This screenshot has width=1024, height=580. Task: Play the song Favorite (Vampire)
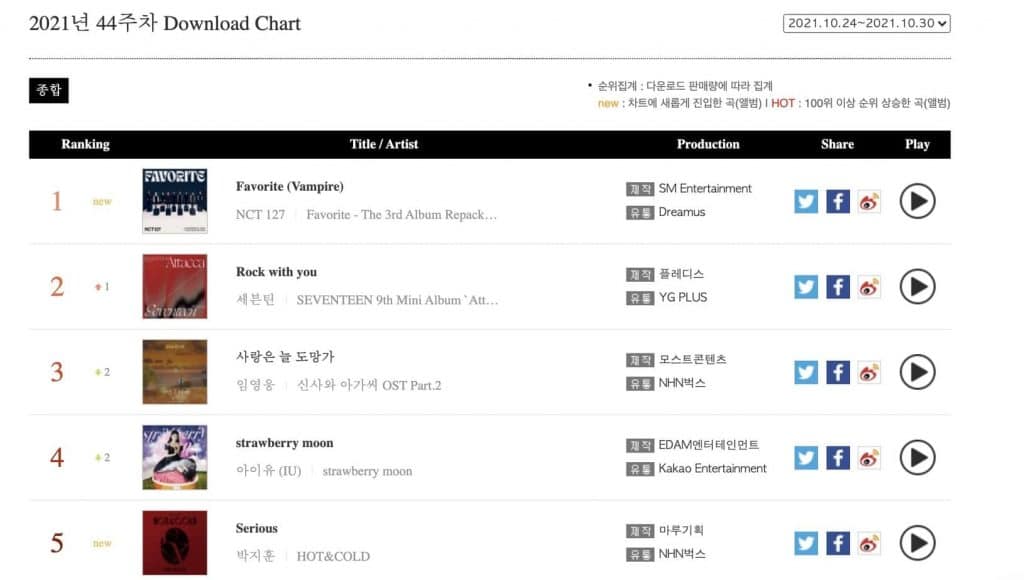[917, 201]
